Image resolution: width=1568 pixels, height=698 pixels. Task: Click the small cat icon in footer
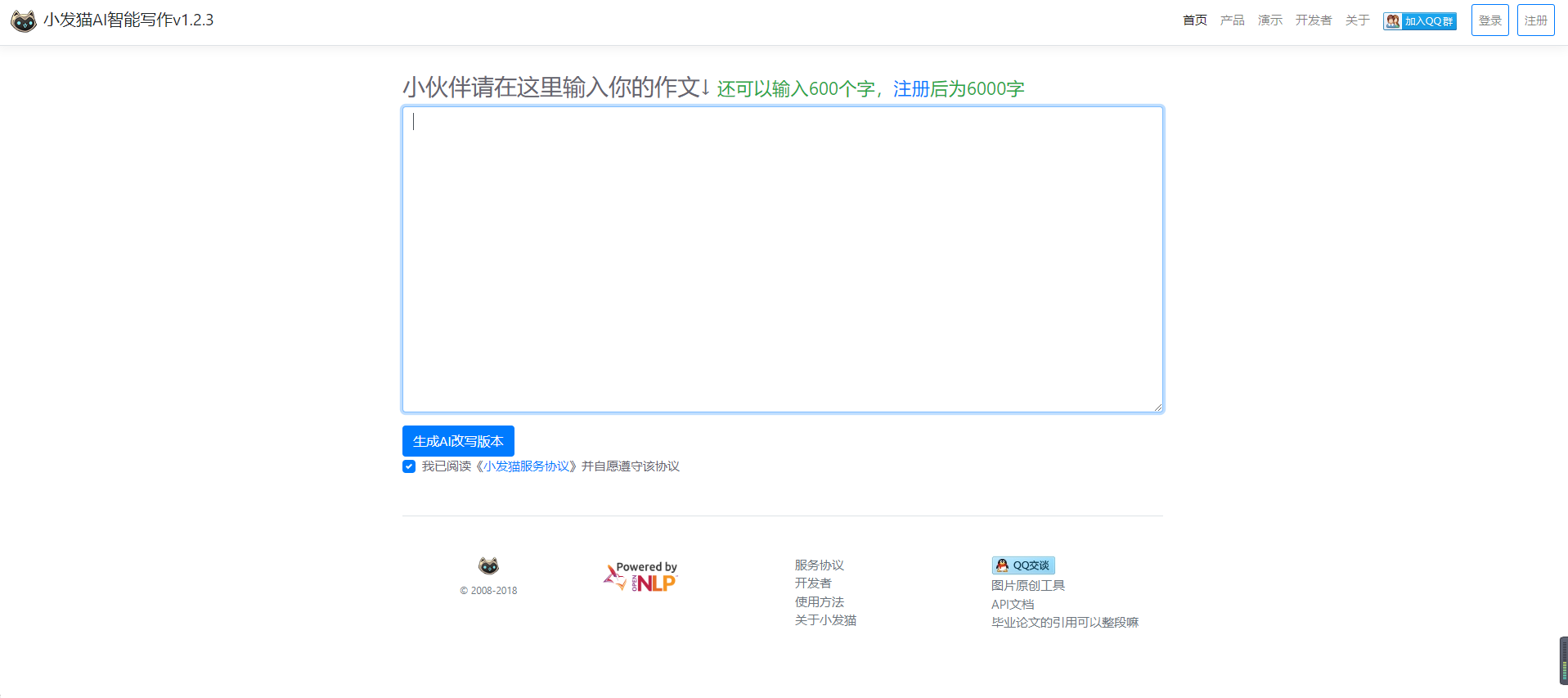(x=488, y=565)
